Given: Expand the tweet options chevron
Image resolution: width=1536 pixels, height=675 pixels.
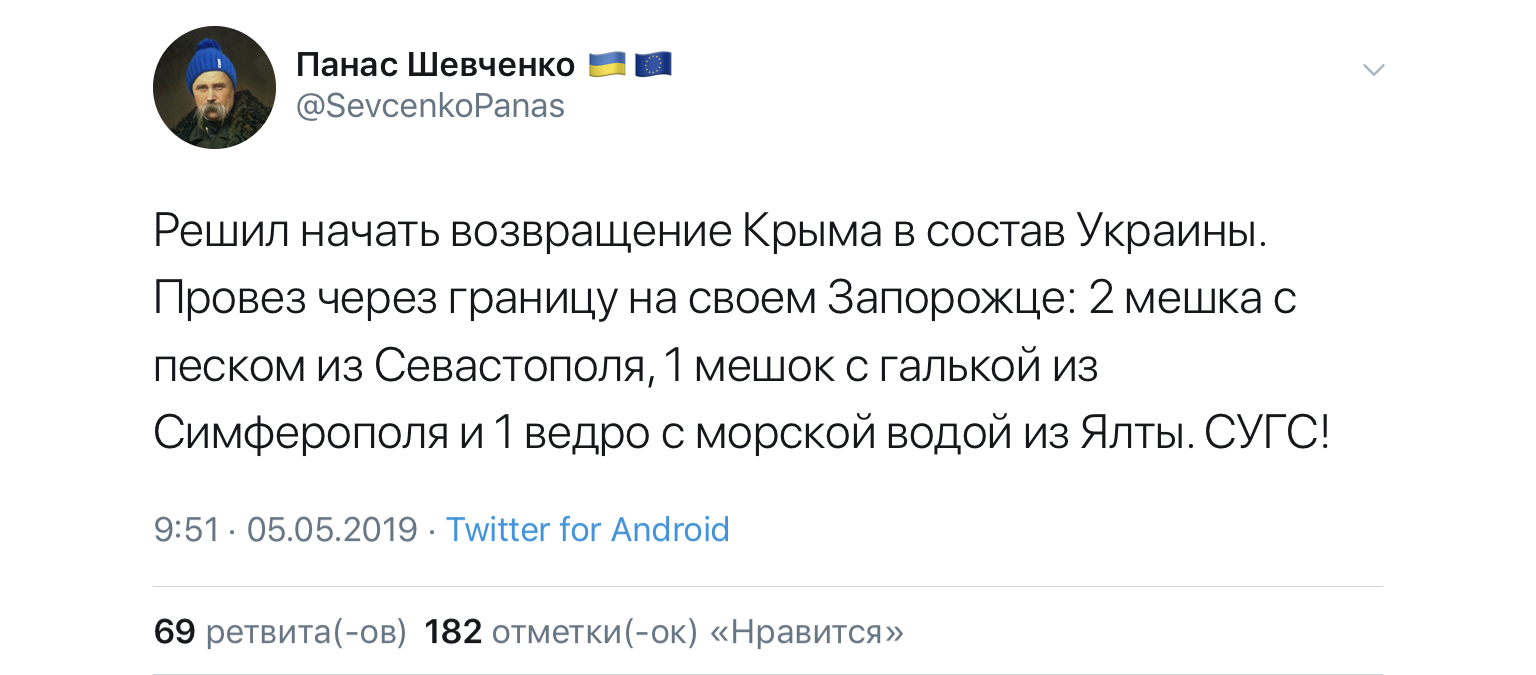Looking at the screenshot, I should pyautogui.click(x=1375, y=69).
